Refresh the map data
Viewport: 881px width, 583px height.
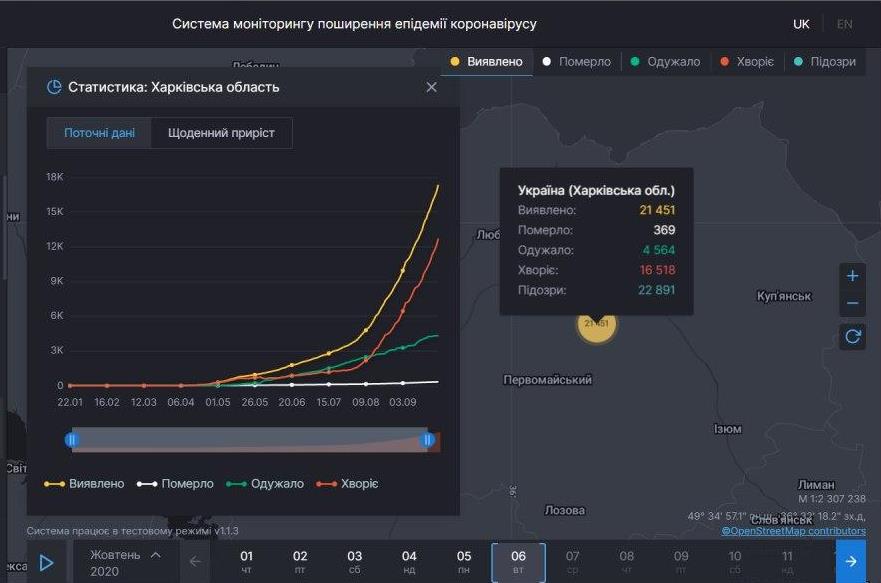pyautogui.click(x=852, y=336)
